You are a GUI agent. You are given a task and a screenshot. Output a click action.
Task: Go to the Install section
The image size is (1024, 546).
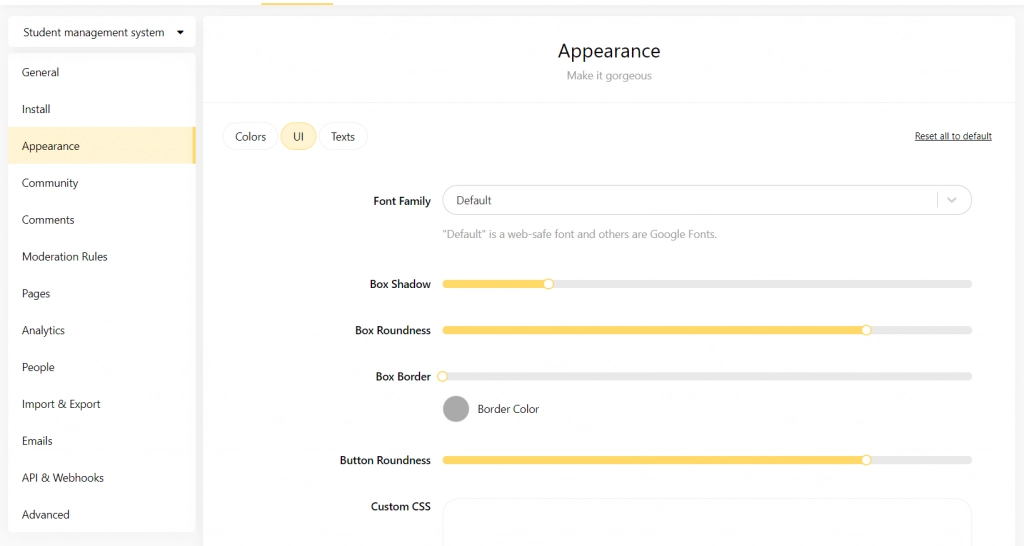click(36, 109)
